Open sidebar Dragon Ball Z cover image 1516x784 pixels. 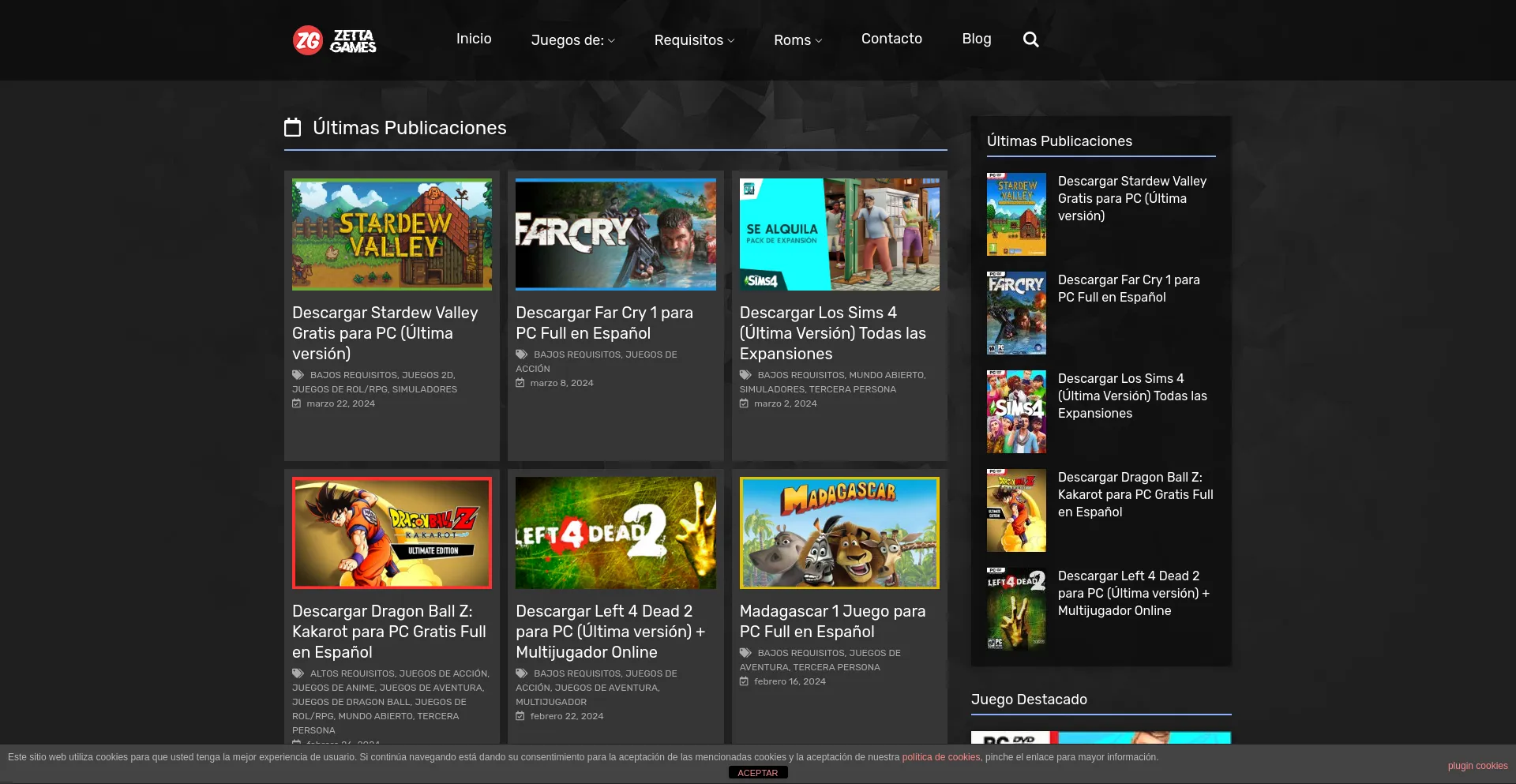click(1016, 510)
